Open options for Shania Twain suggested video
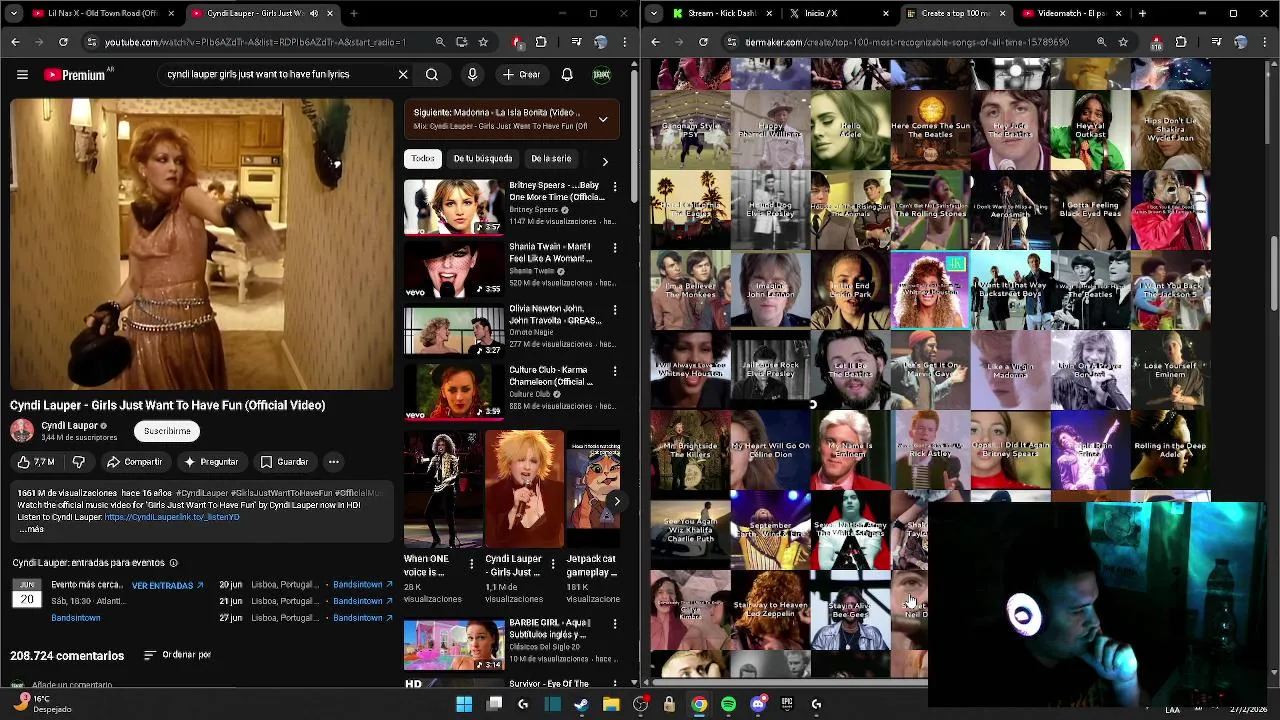This screenshot has height=720, width=1280. (x=615, y=248)
